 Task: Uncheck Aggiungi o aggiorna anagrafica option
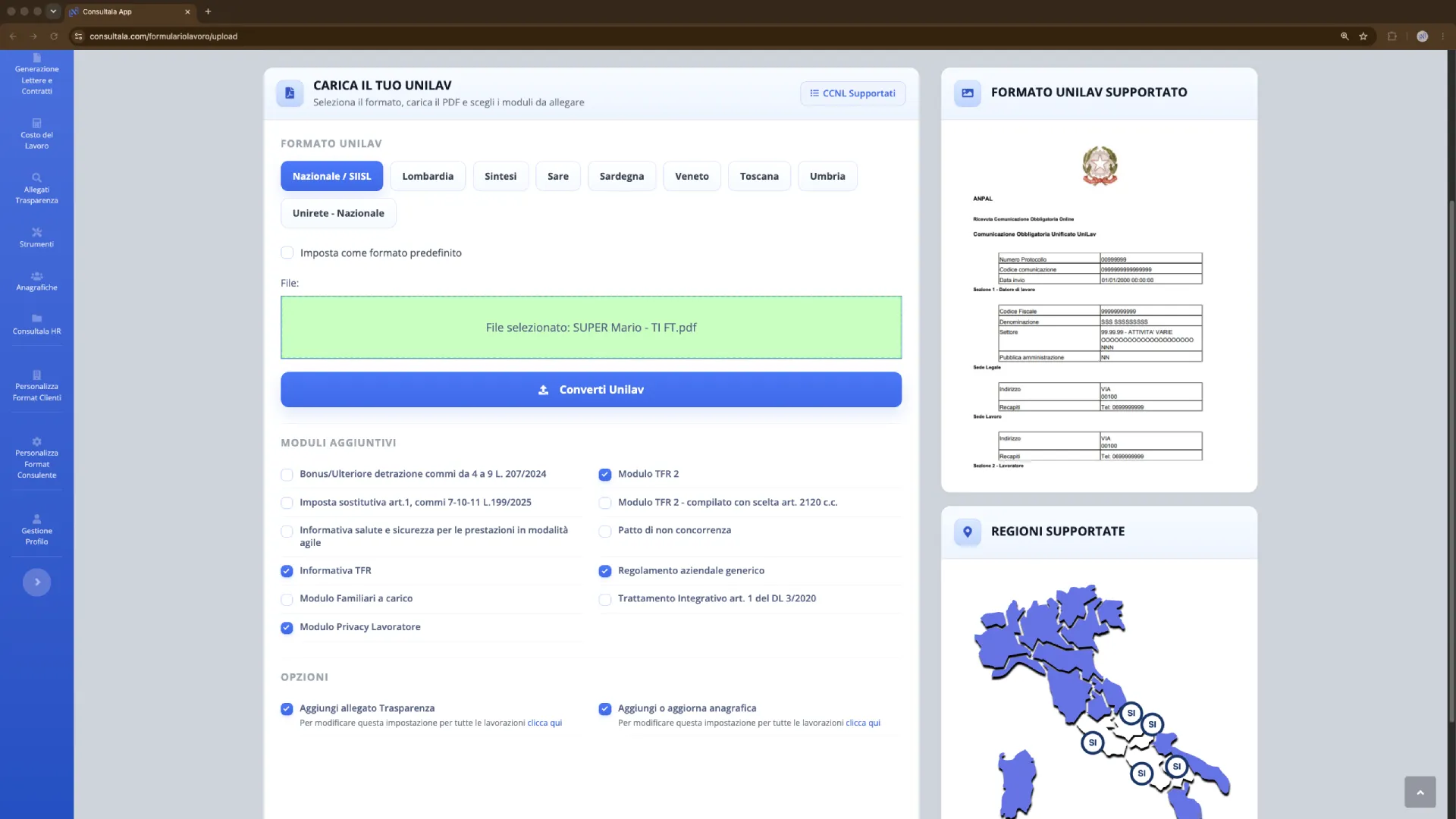604,709
